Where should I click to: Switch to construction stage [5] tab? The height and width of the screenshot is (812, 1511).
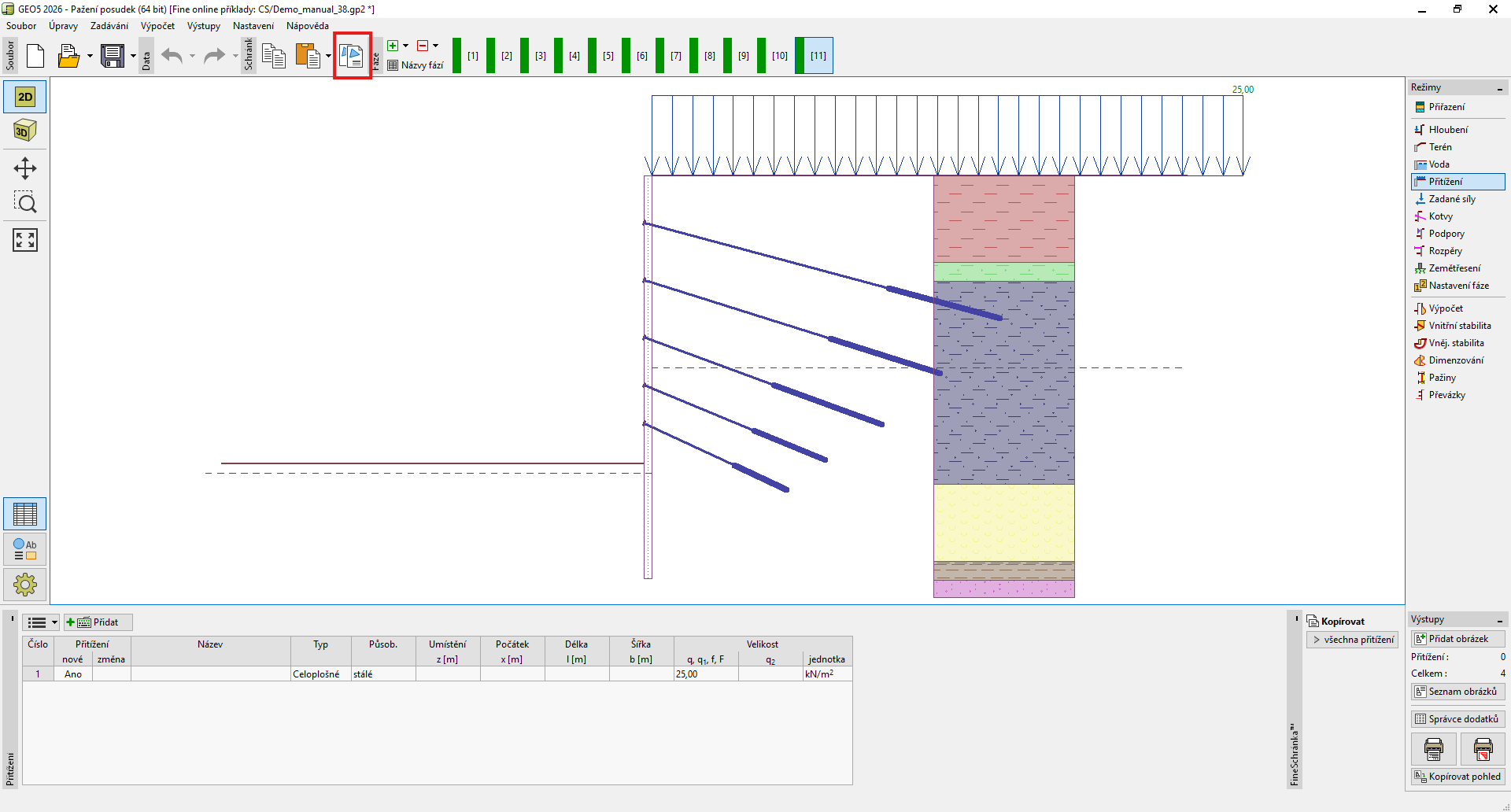608,56
